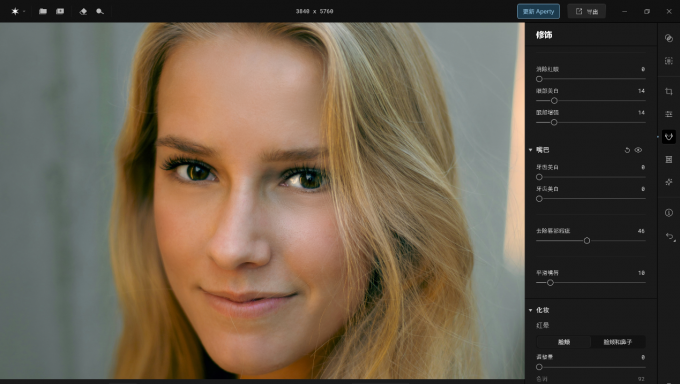Click the blush amount slider handle under 红晕
Image resolution: width=680 pixels, height=384 pixels.
pyautogui.click(x=539, y=367)
